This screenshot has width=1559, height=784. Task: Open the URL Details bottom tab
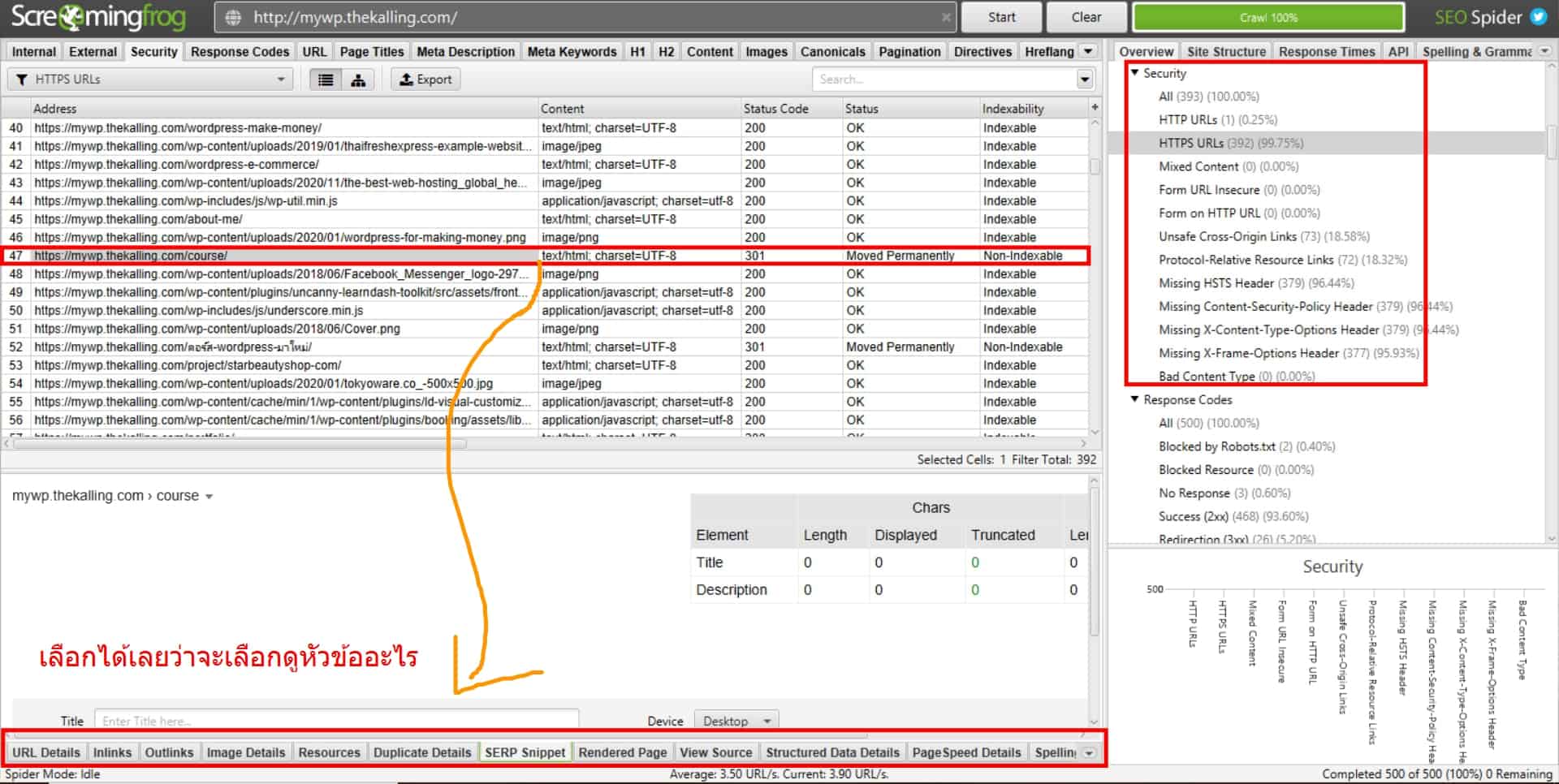coord(46,752)
